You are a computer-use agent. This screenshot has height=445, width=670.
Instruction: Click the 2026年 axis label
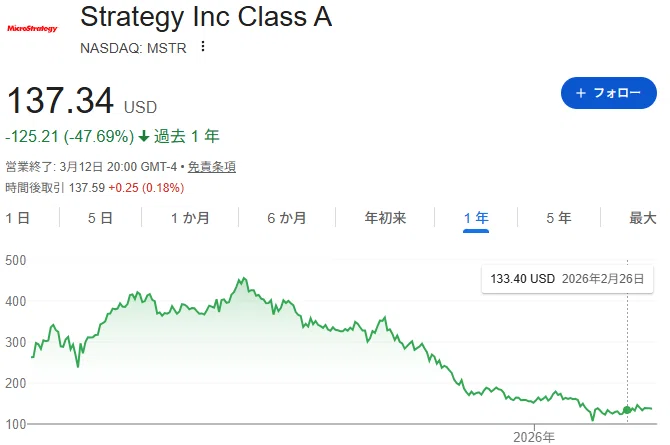[534, 437]
